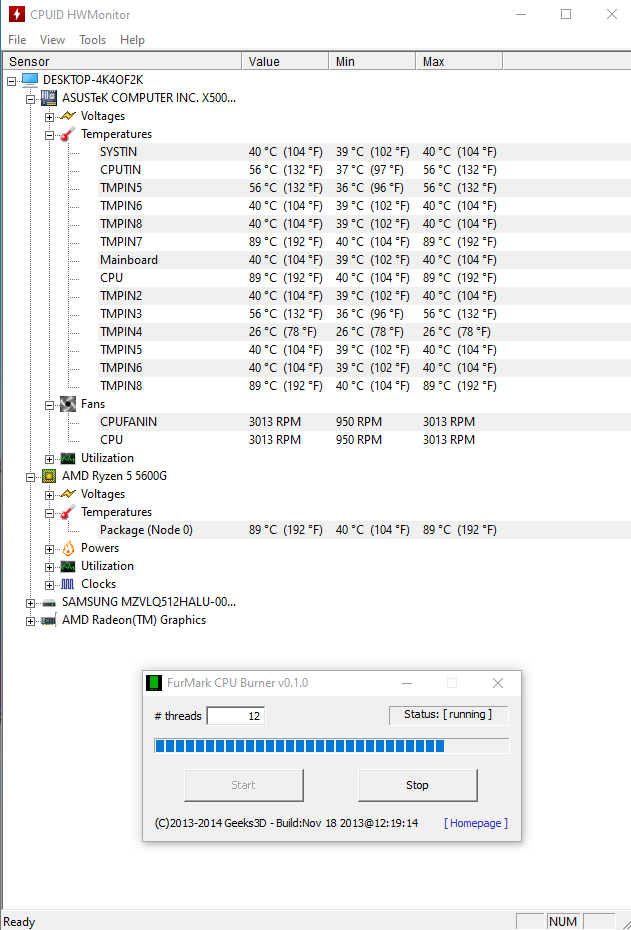Click the ASUSTeK motherboard icon
This screenshot has width=631, height=930.
[49, 98]
